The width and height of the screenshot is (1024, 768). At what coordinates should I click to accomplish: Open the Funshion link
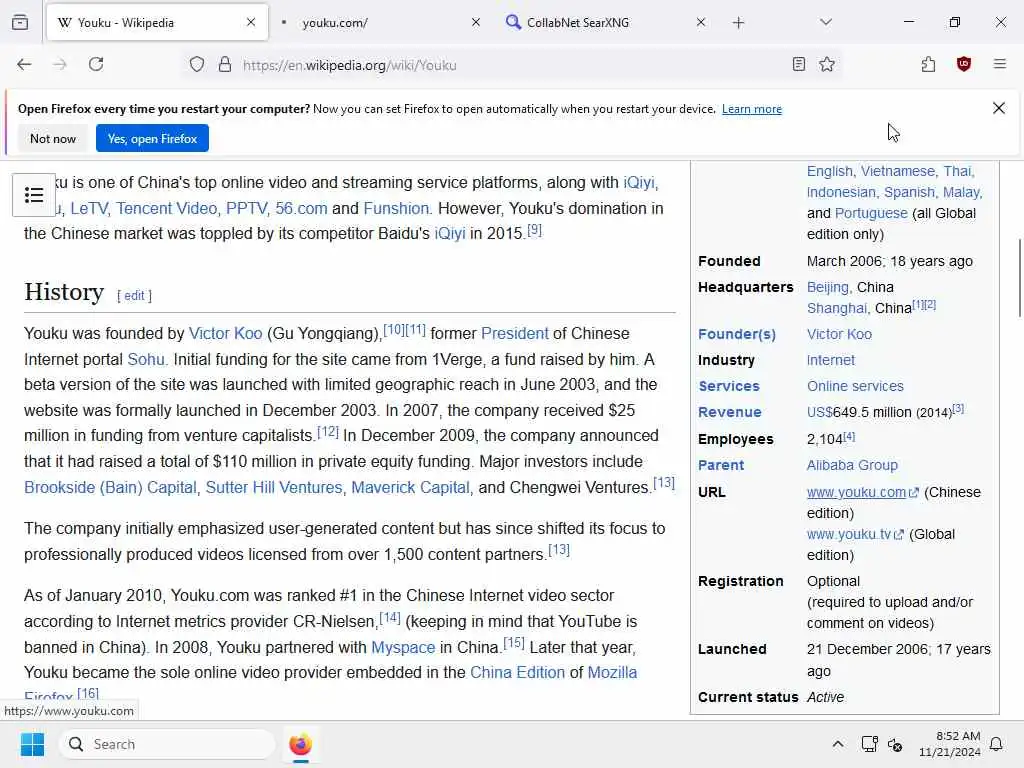396,208
